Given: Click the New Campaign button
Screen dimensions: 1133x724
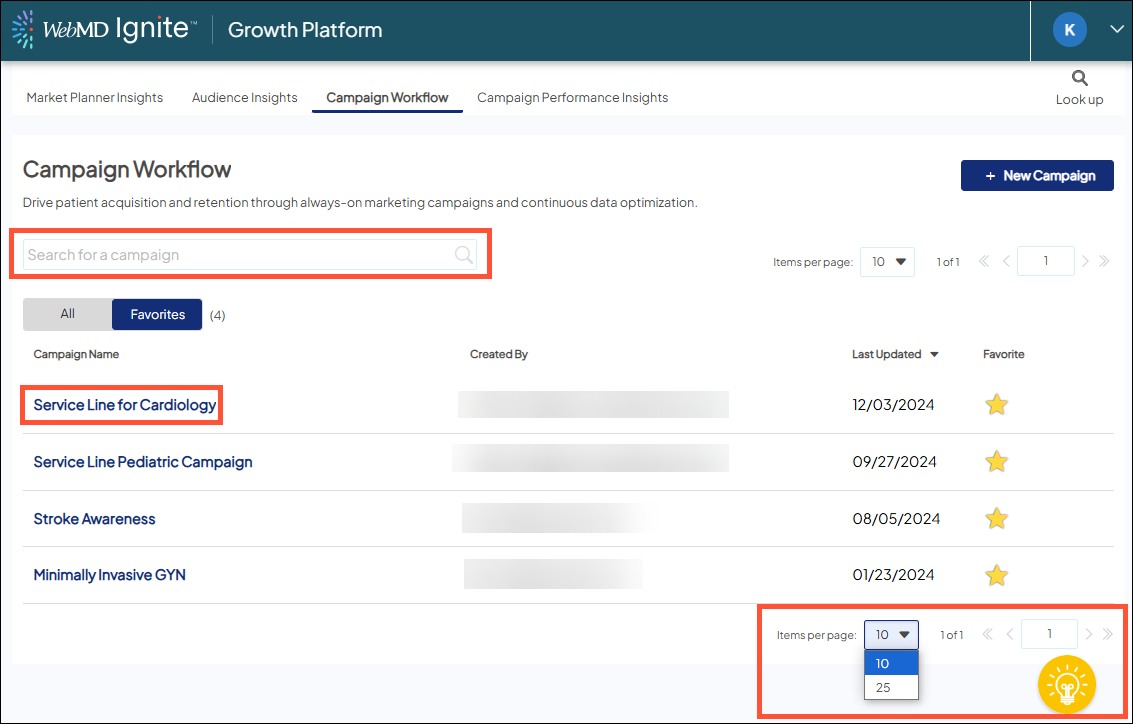Looking at the screenshot, I should pyautogui.click(x=1037, y=175).
